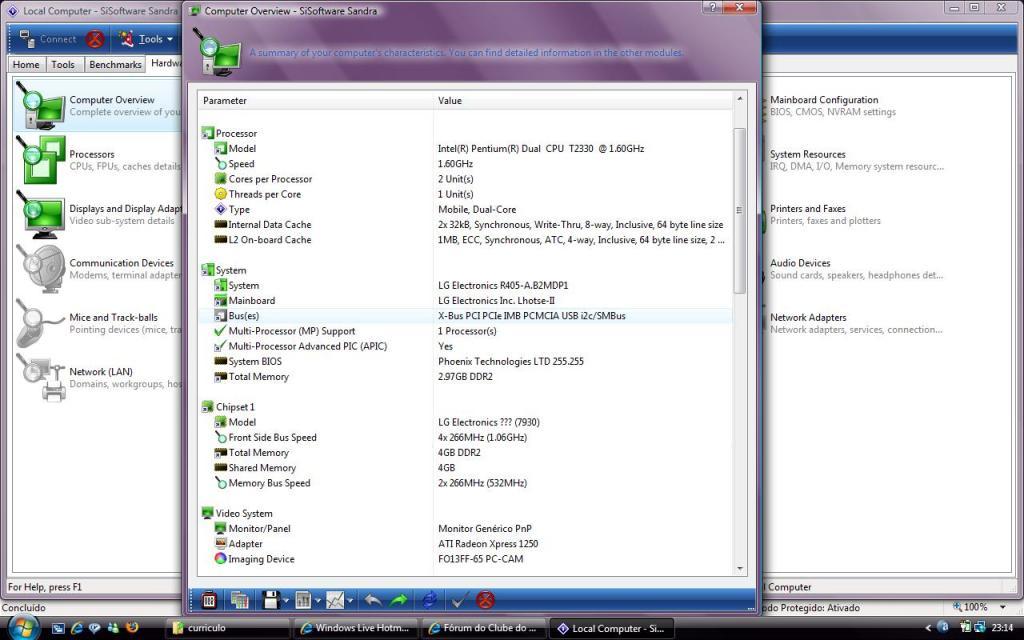Open the save icon's dropdown arrow
1024x640 pixels.
(285, 600)
